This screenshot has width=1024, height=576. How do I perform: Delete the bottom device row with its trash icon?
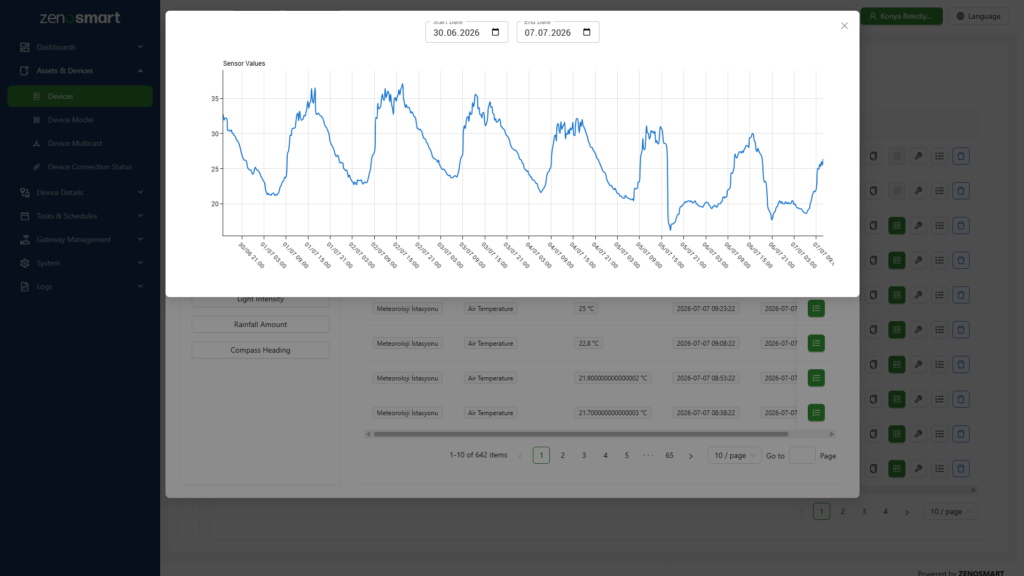pyautogui.click(x=961, y=468)
